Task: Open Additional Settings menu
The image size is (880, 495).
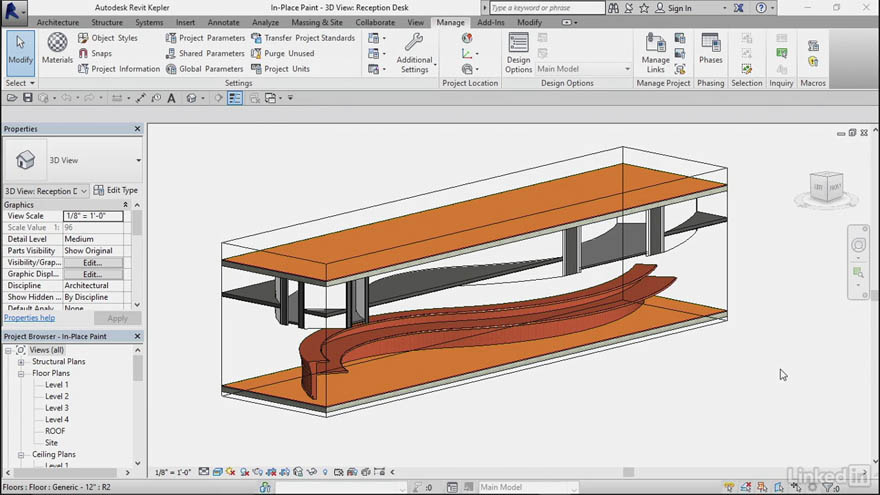Action: 415,53
